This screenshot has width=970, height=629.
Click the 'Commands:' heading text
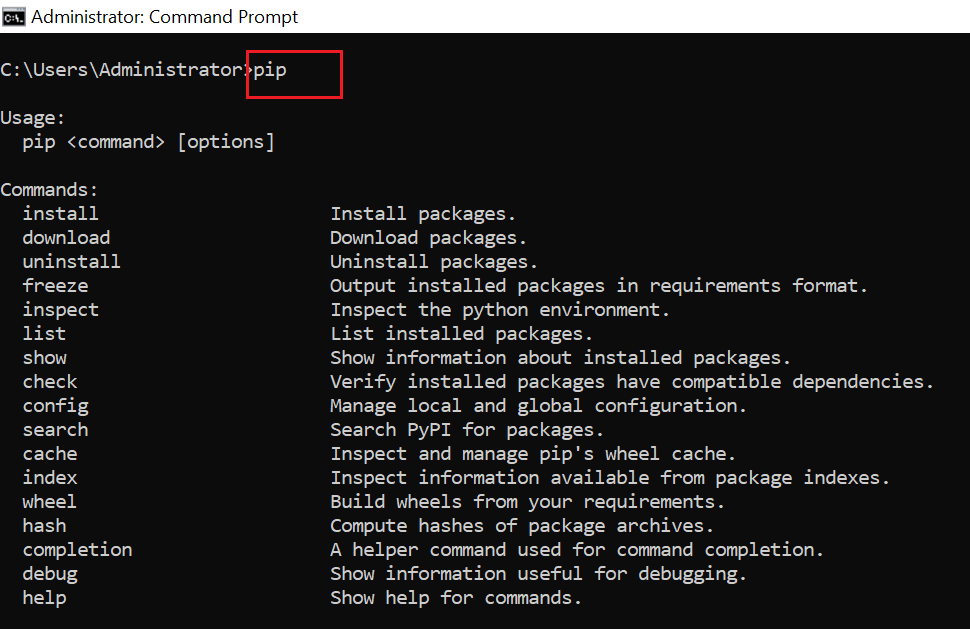(49, 190)
